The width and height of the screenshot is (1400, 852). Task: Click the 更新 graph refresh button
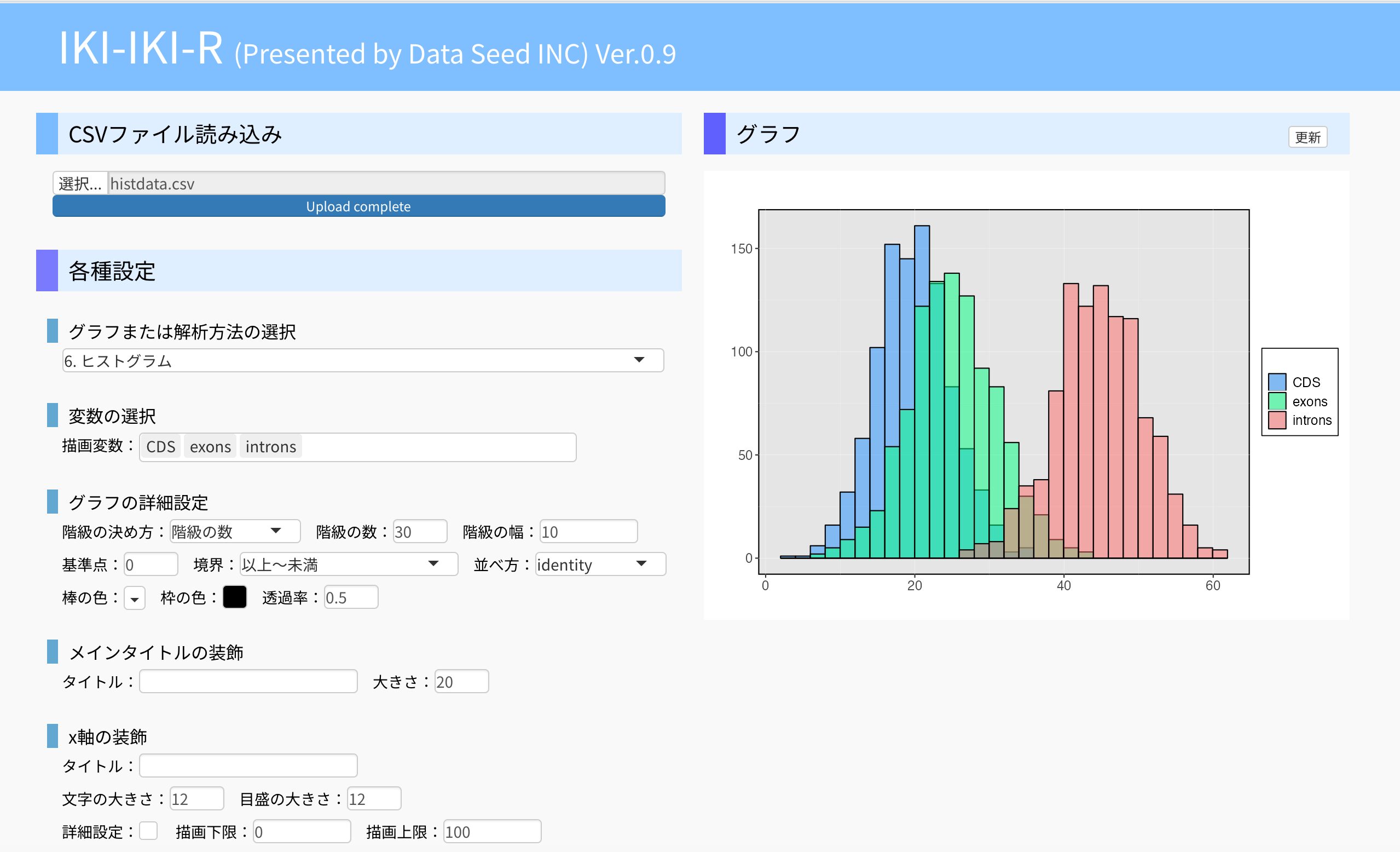click(x=1308, y=137)
